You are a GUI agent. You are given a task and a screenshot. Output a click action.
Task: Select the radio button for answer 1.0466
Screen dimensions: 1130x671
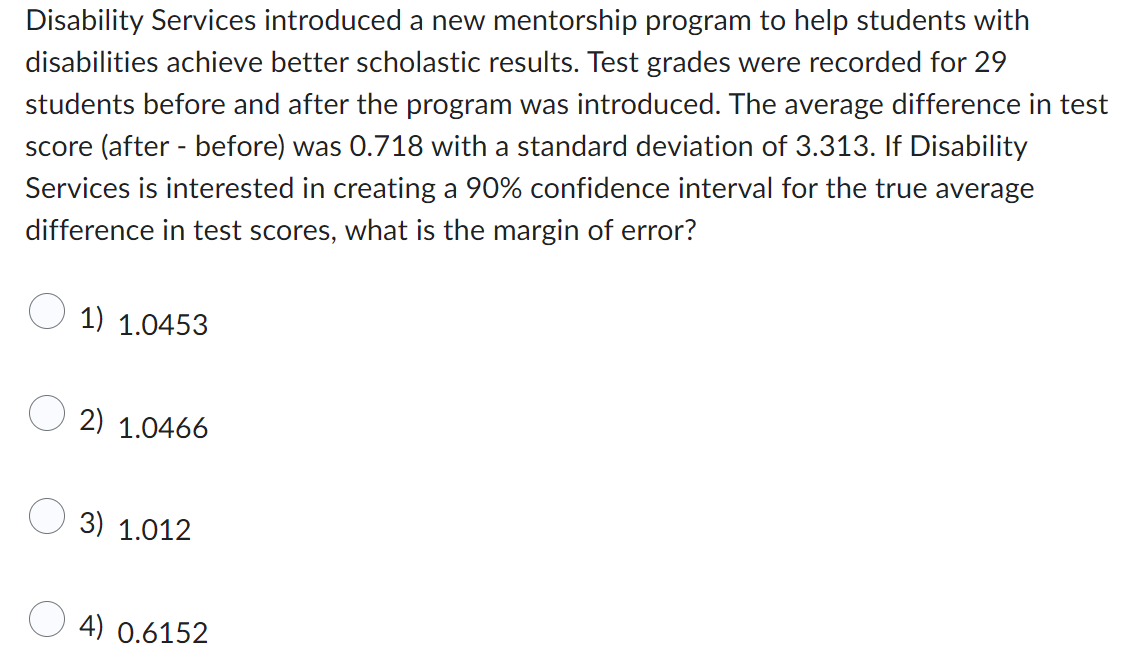(x=45, y=416)
